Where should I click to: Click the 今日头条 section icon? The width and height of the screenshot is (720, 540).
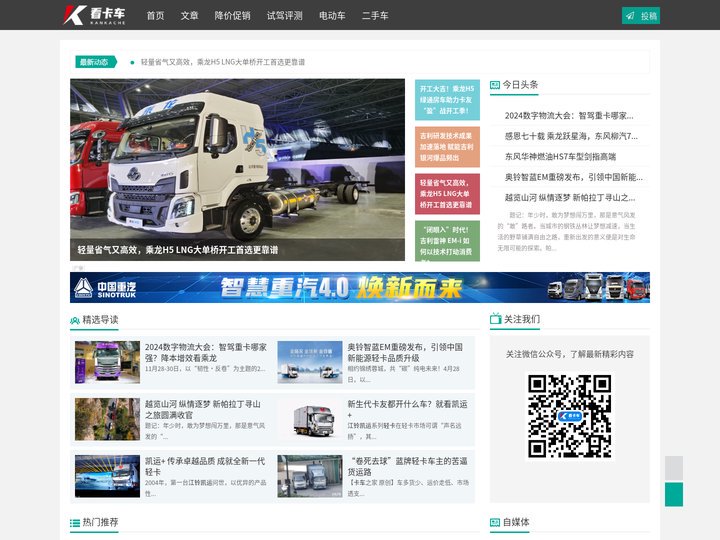tap(495, 85)
